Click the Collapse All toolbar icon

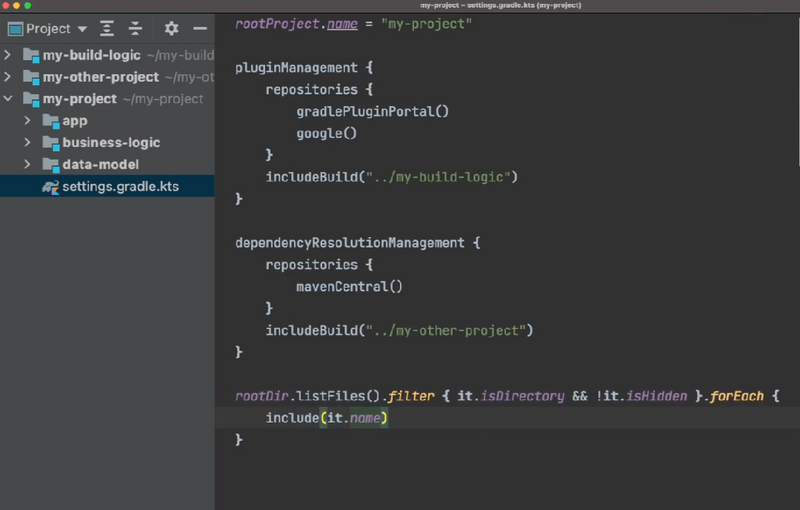coord(135,29)
